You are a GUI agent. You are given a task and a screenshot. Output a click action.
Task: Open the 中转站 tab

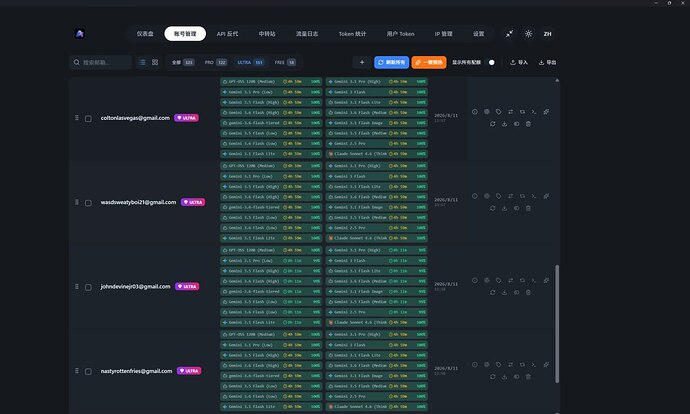click(x=267, y=34)
